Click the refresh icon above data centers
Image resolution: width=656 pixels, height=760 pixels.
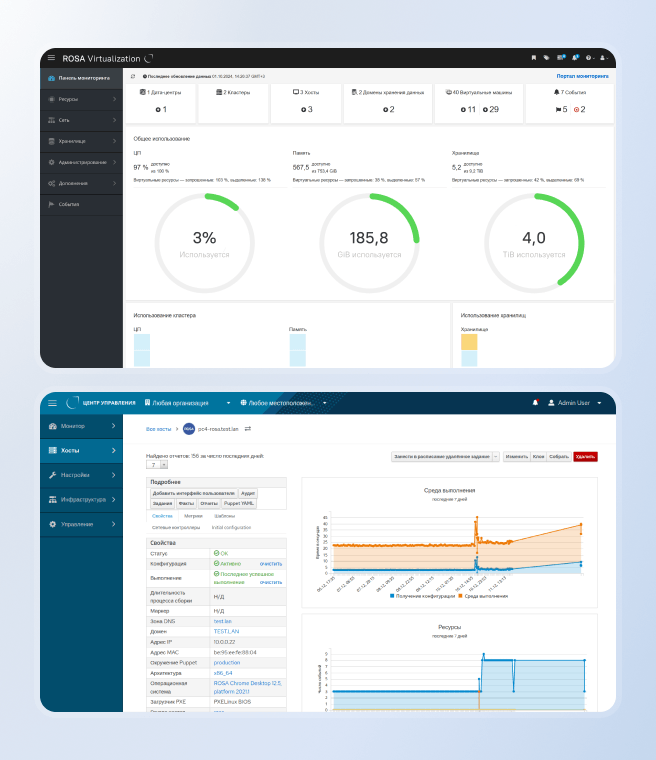(x=133, y=75)
